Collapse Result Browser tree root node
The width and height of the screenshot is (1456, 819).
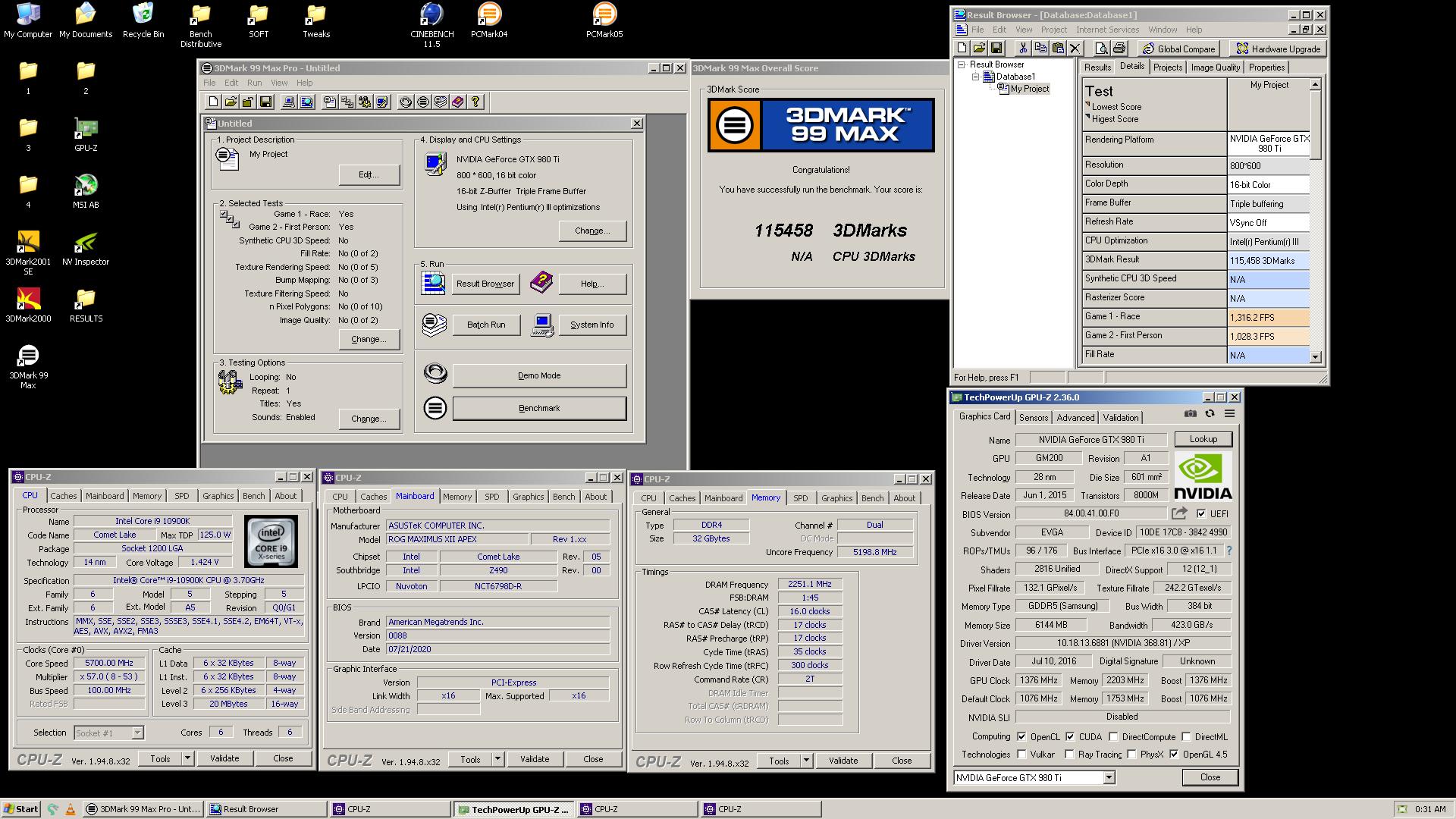point(961,64)
